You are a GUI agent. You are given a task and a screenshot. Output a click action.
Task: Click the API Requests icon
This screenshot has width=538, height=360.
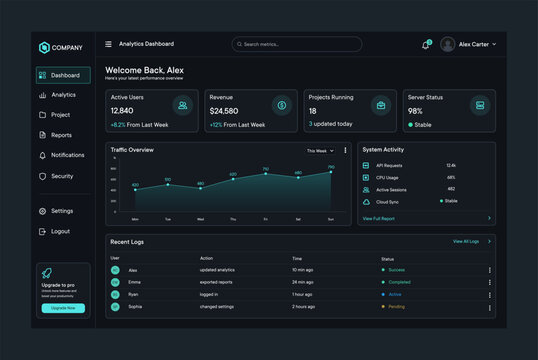(366, 165)
